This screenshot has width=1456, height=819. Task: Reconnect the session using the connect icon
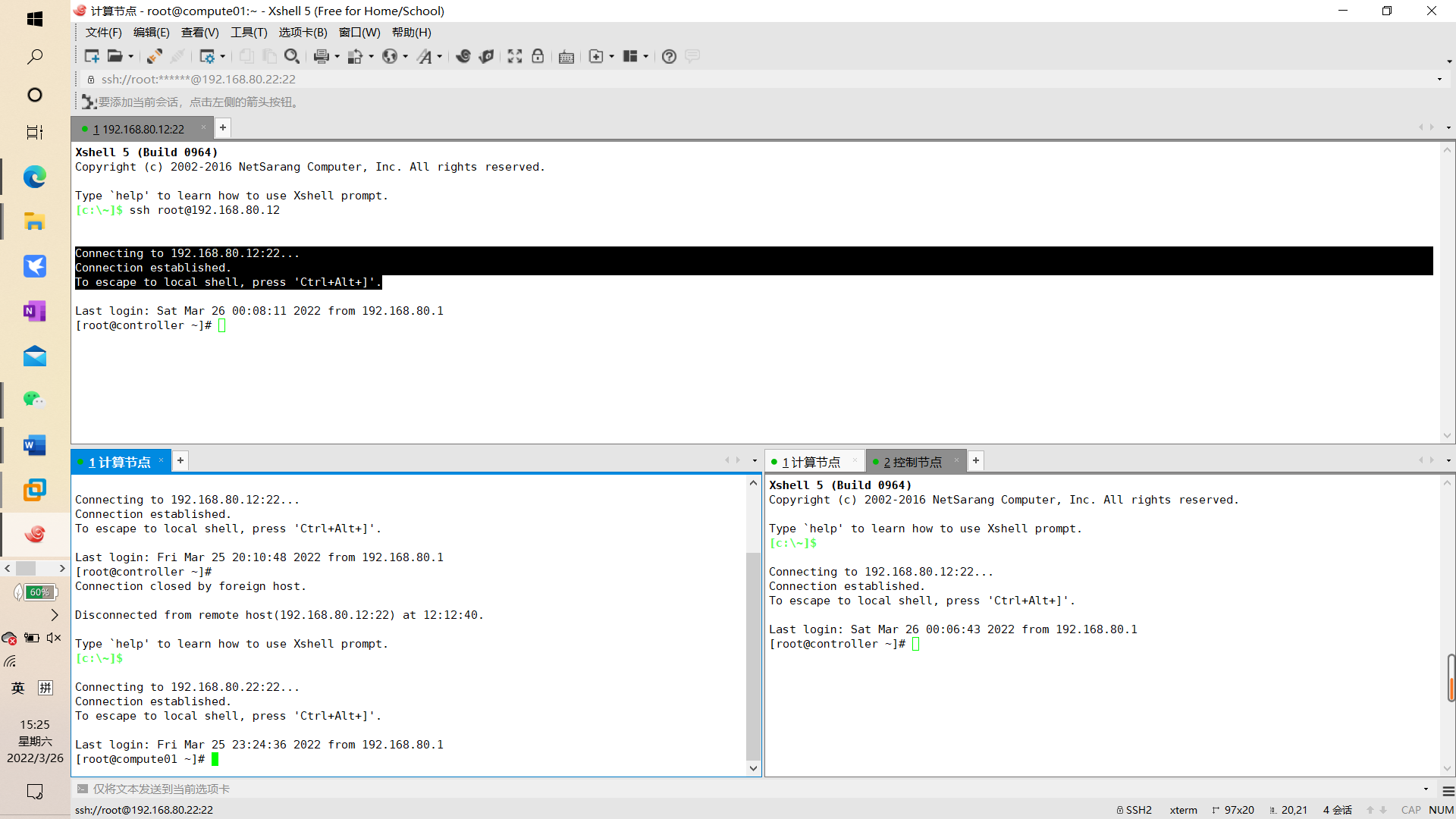(155, 56)
